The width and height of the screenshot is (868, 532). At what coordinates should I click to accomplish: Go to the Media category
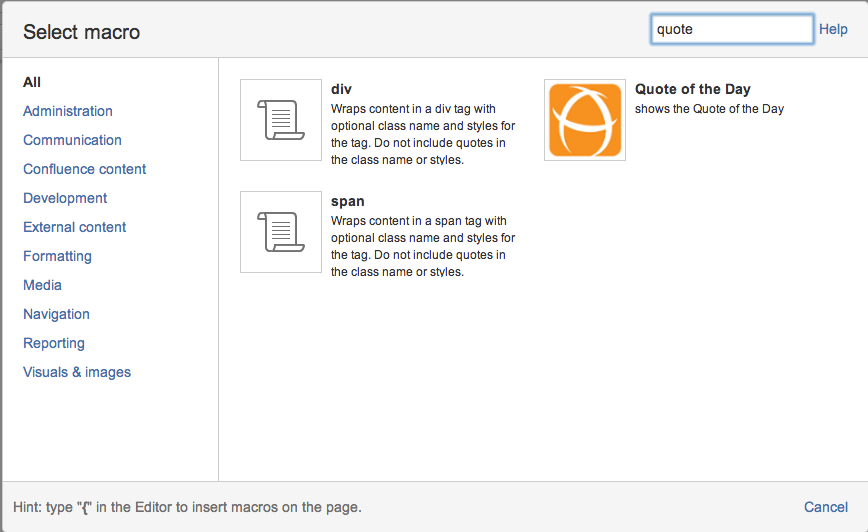42,285
